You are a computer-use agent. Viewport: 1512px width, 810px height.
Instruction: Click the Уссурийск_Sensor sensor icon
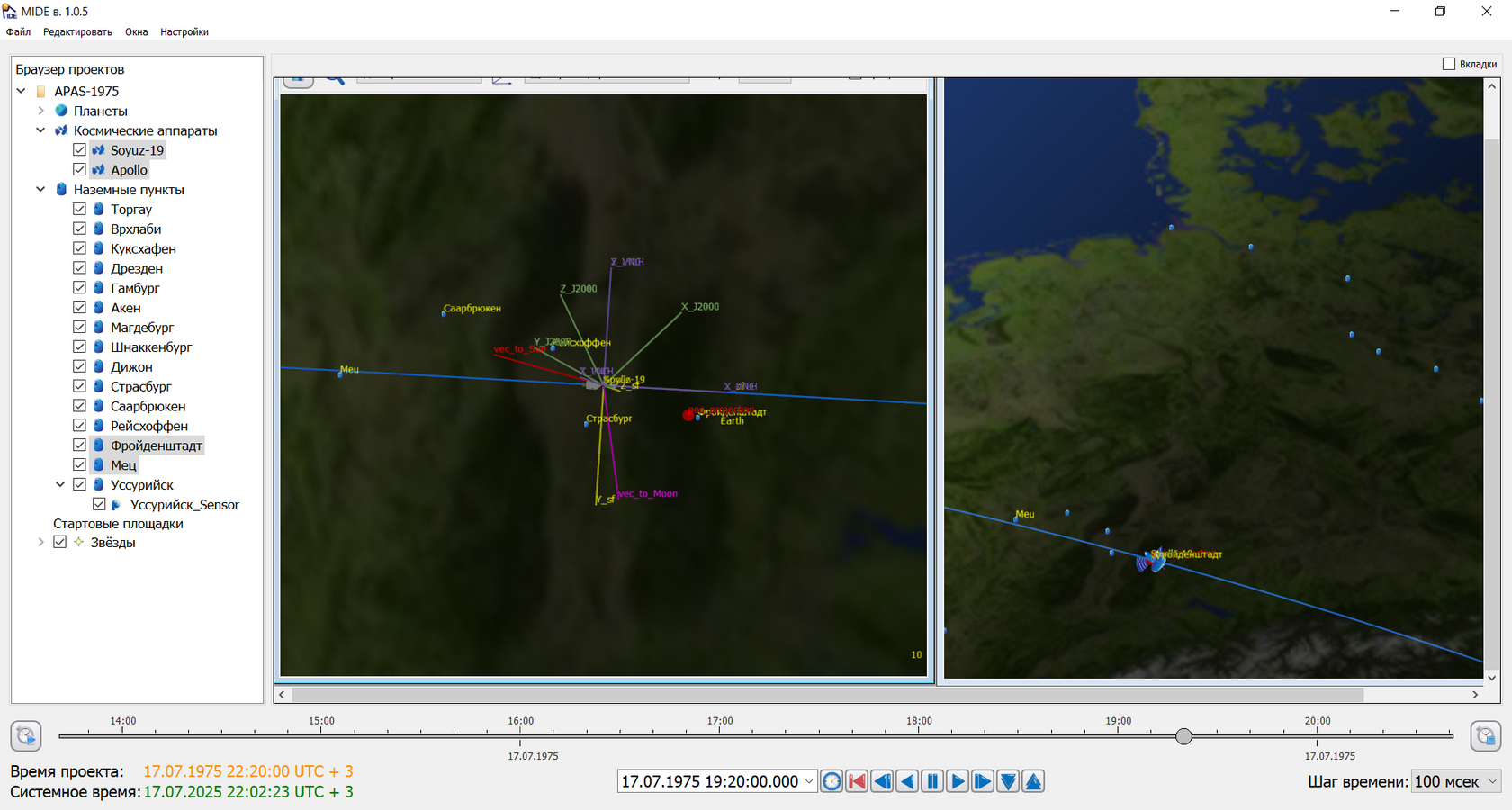pyautogui.click(x=116, y=505)
